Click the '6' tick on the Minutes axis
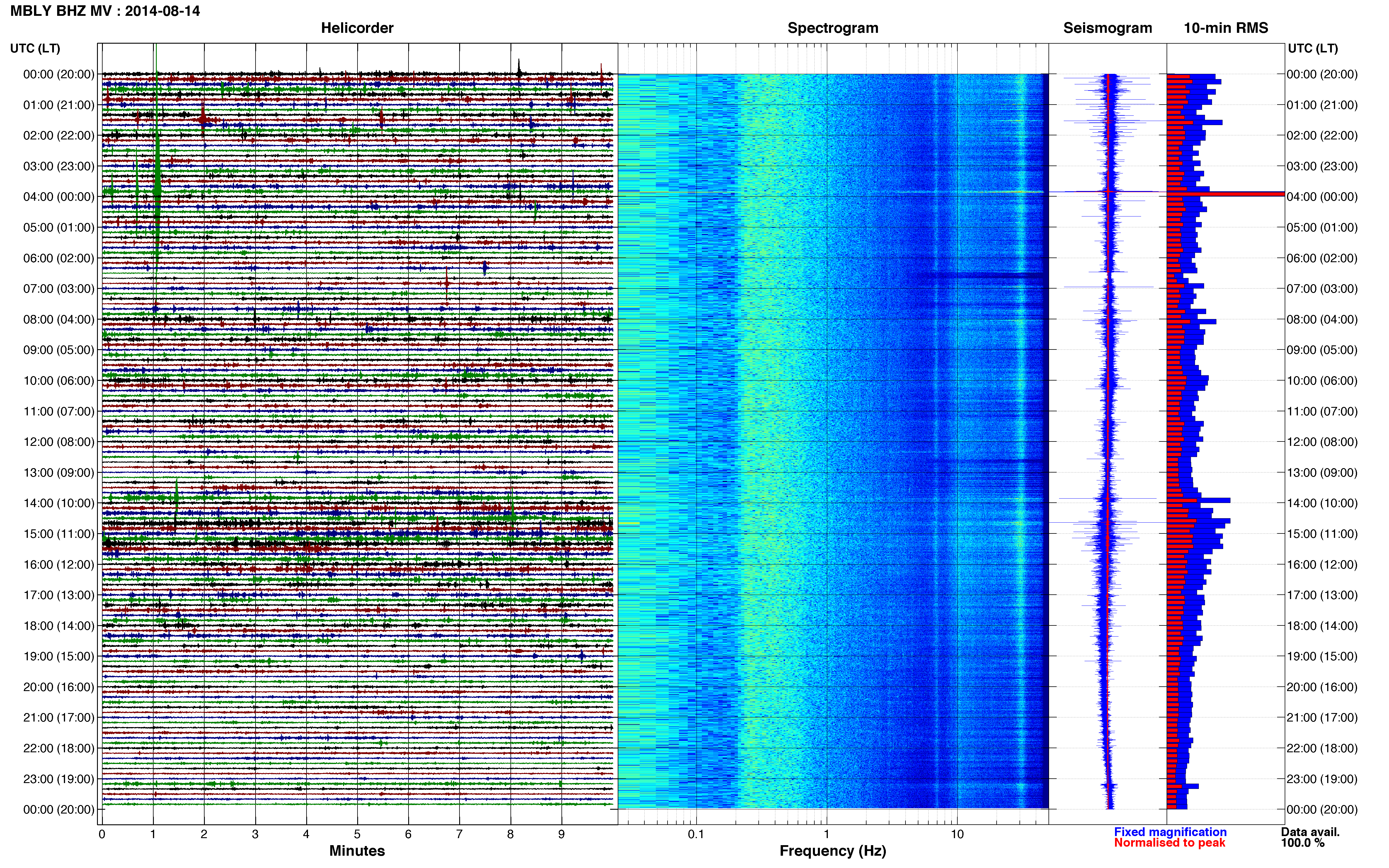This screenshot has height=868, width=1389. [x=408, y=835]
